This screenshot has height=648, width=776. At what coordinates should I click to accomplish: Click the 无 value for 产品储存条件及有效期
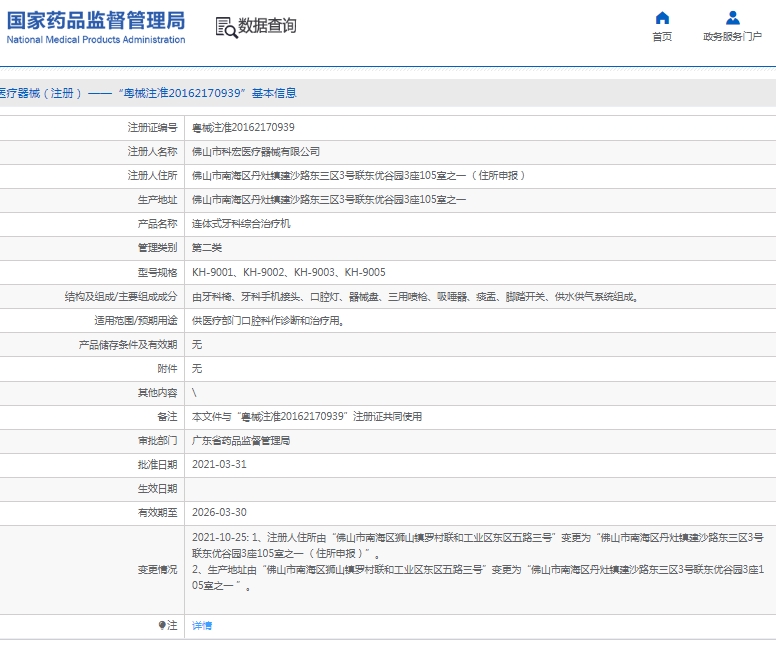click(x=197, y=345)
